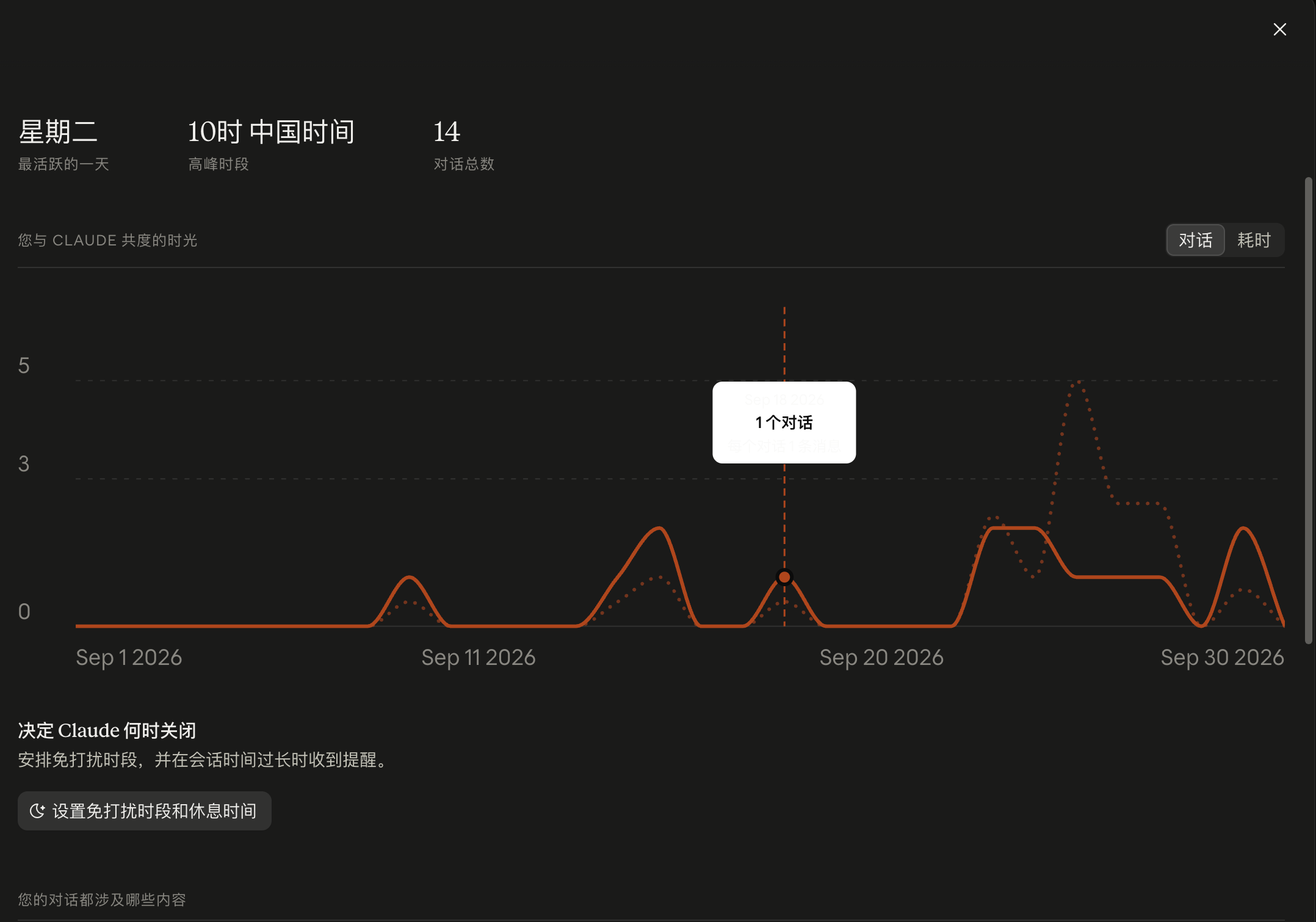The width and height of the screenshot is (1316, 922).
Task: Click the moon icon in quiet hours button
Action: (x=38, y=811)
